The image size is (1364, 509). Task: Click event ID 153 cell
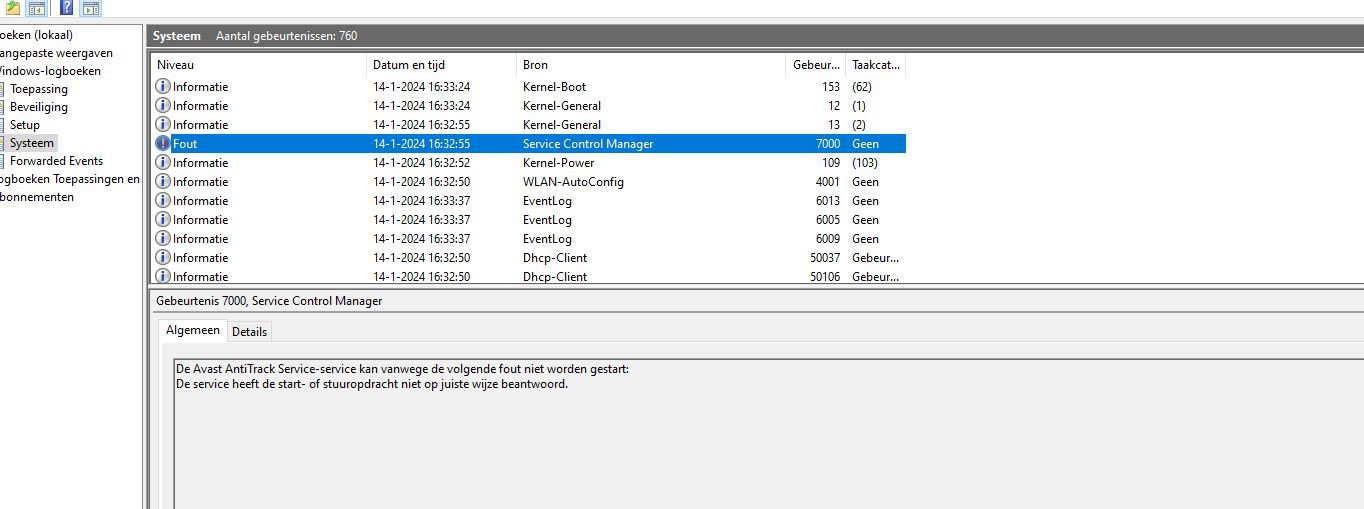(x=831, y=87)
